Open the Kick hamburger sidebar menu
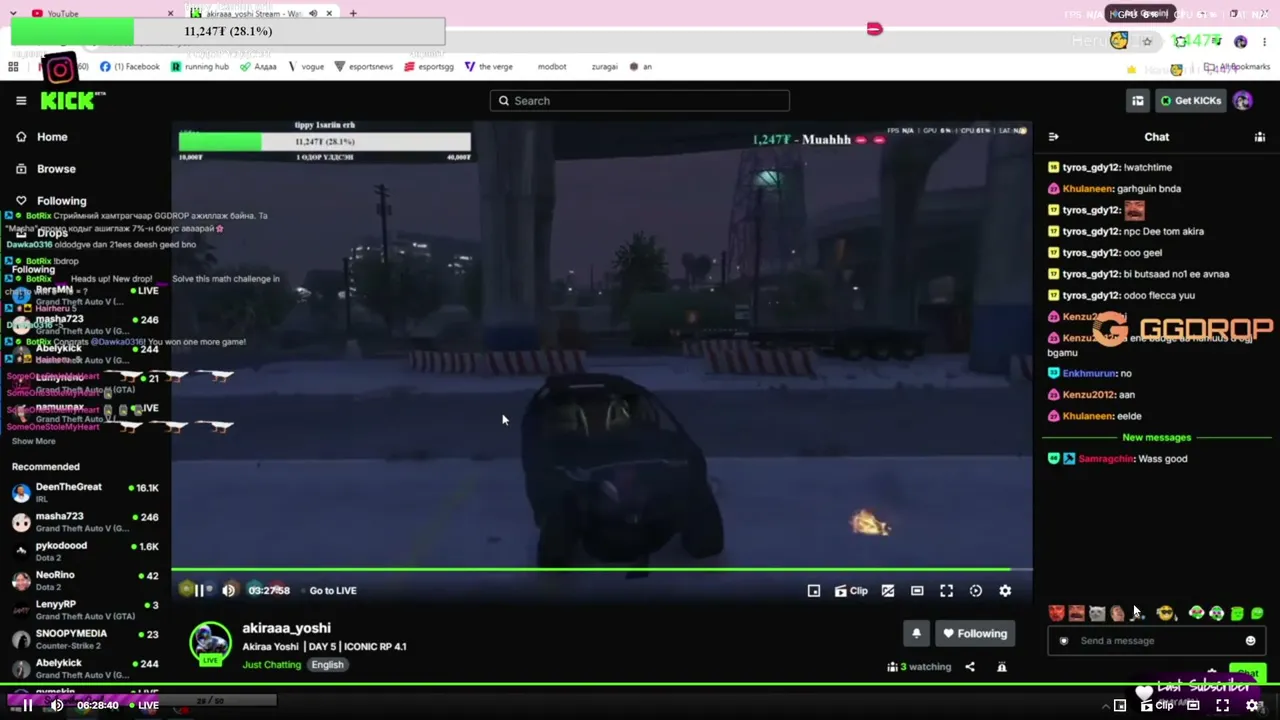The height and width of the screenshot is (720, 1280). pos(21,101)
